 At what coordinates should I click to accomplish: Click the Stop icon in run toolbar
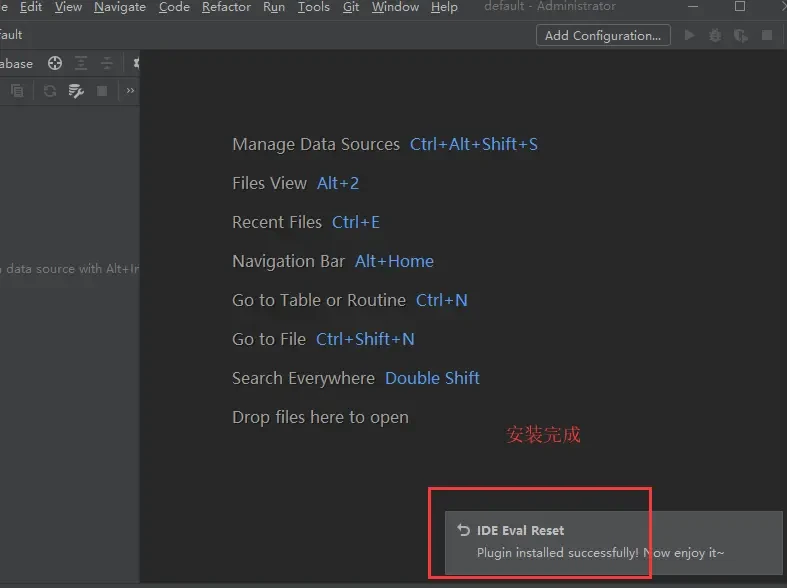[767, 35]
